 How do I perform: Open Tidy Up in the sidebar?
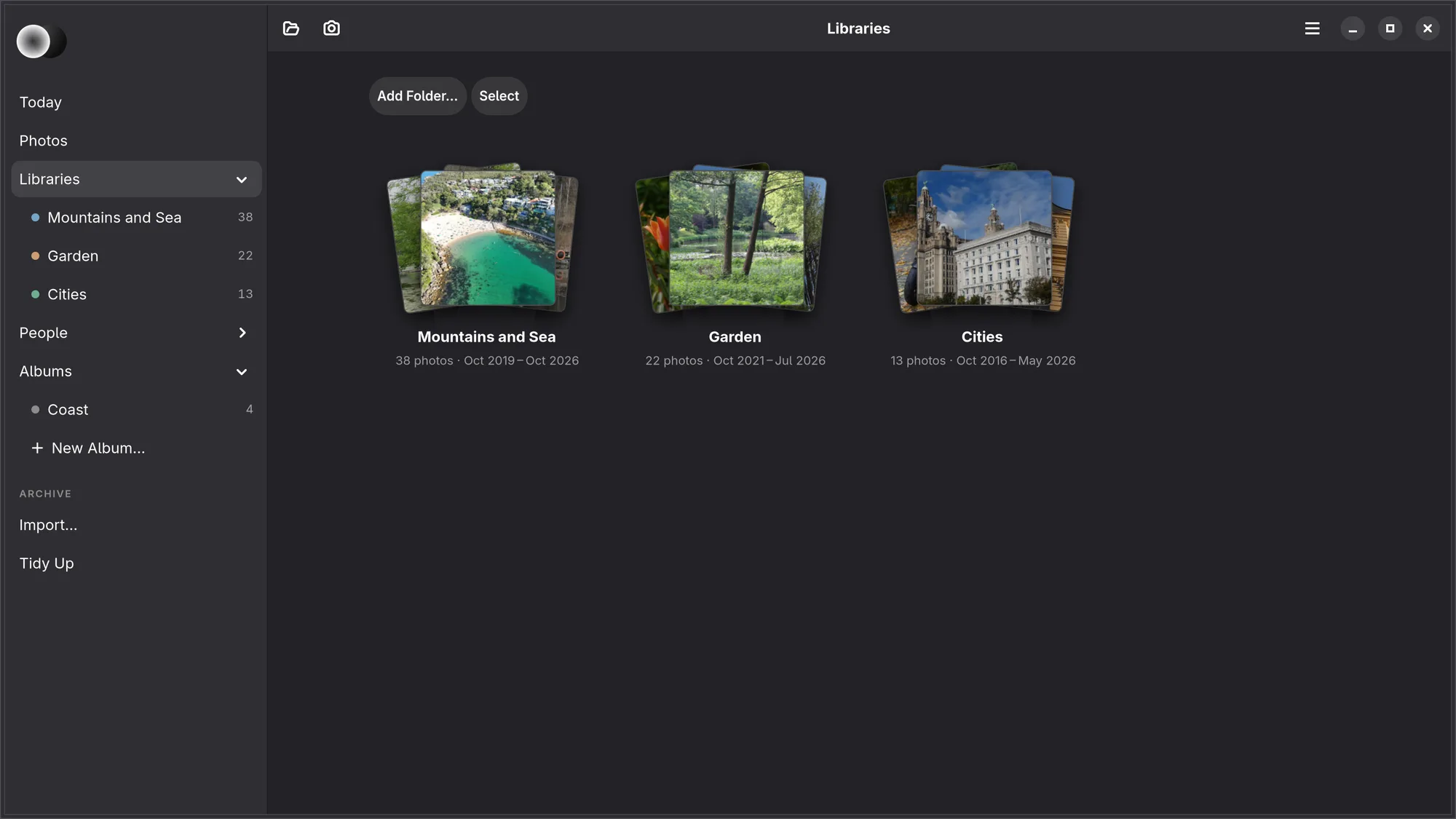pos(136,563)
